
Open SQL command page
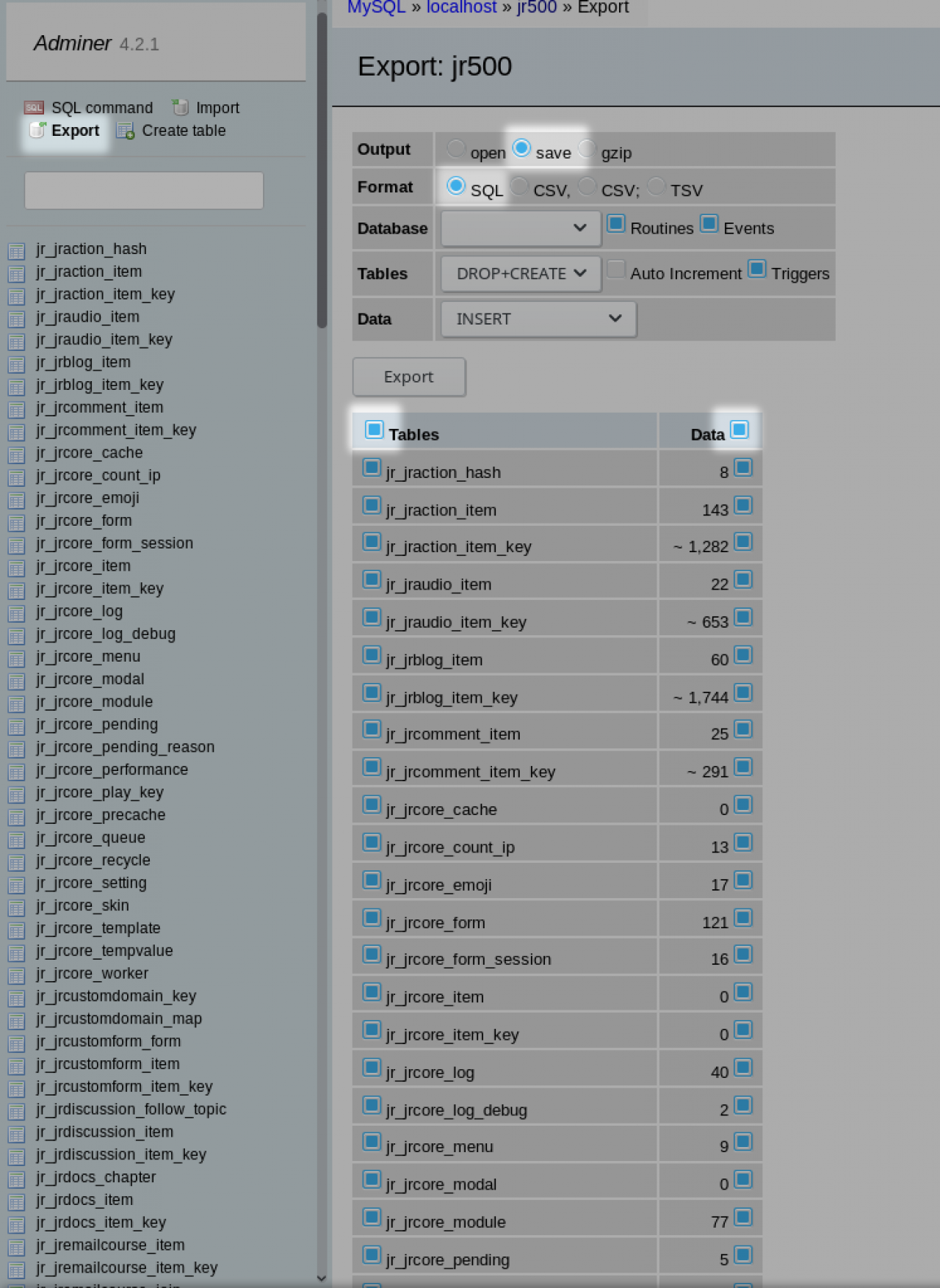click(102, 108)
